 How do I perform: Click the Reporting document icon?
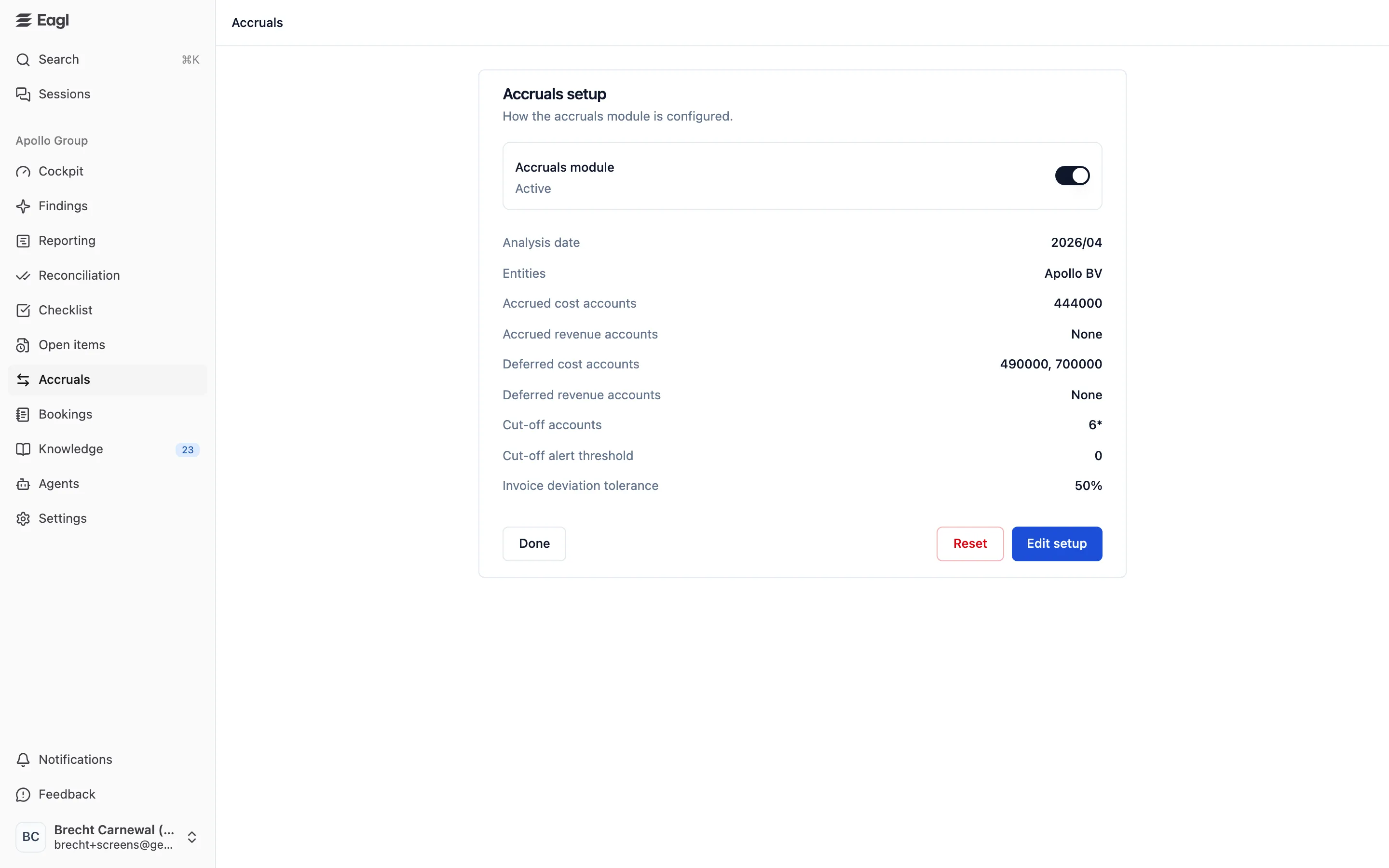(x=23, y=241)
